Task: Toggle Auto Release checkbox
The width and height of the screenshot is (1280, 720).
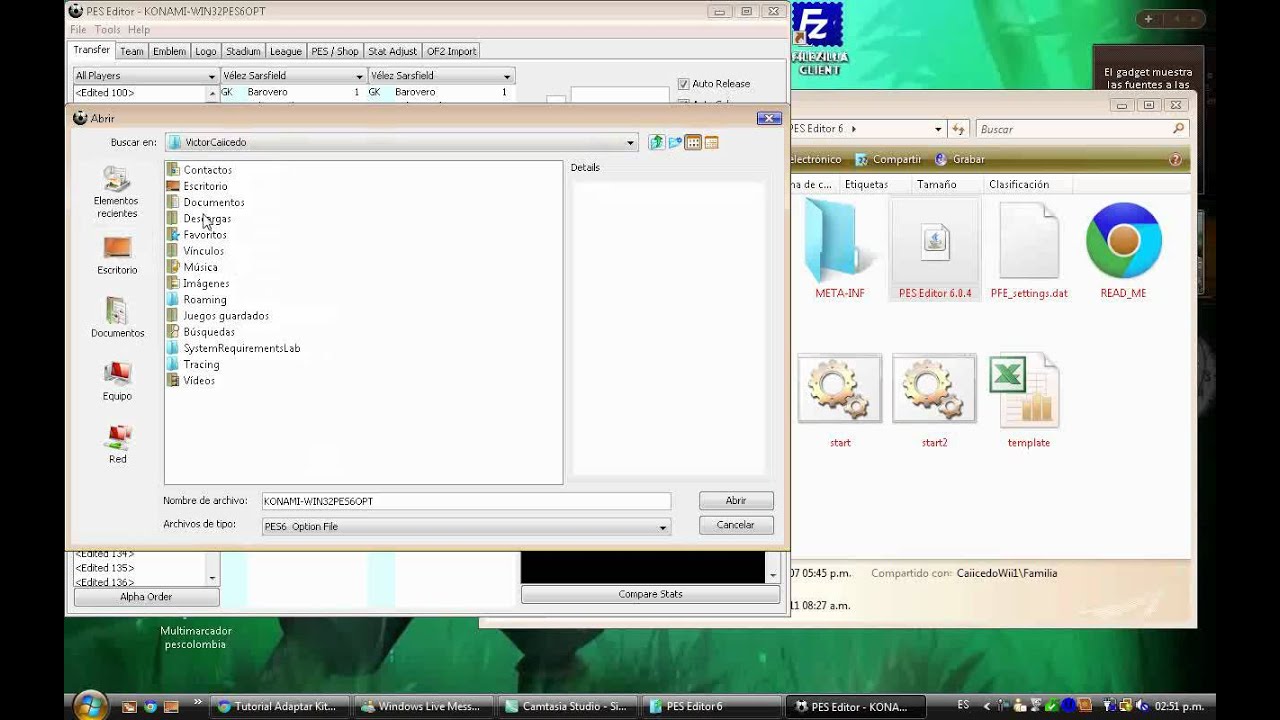Action: pyautogui.click(x=684, y=84)
